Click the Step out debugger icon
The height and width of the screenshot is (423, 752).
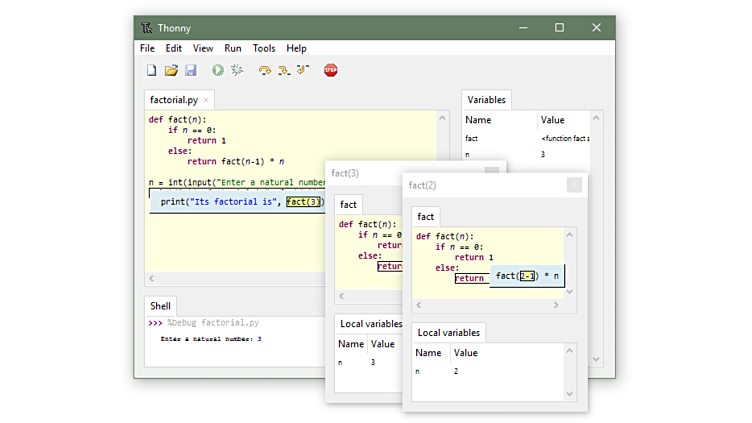coord(302,71)
